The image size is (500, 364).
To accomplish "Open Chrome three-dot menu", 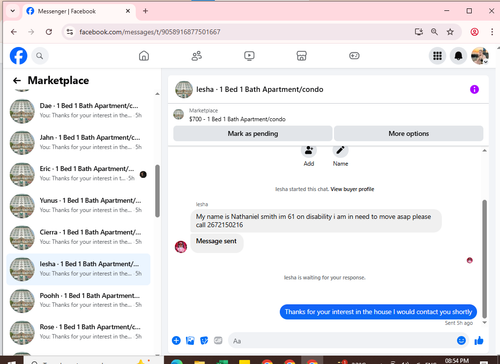I will (x=492, y=32).
